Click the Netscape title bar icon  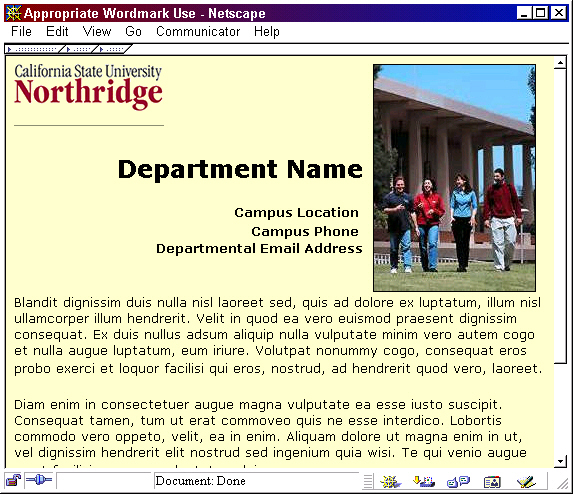point(14,13)
